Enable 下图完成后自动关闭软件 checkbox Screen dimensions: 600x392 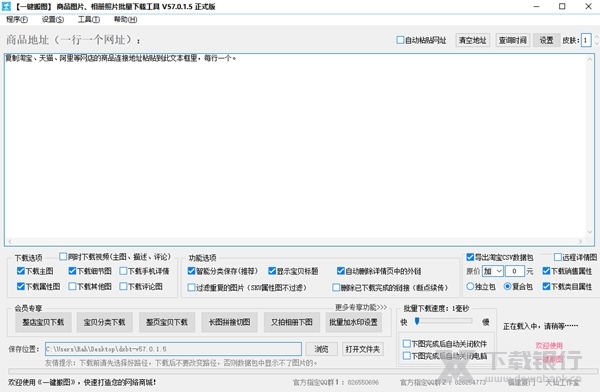click(x=407, y=343)
